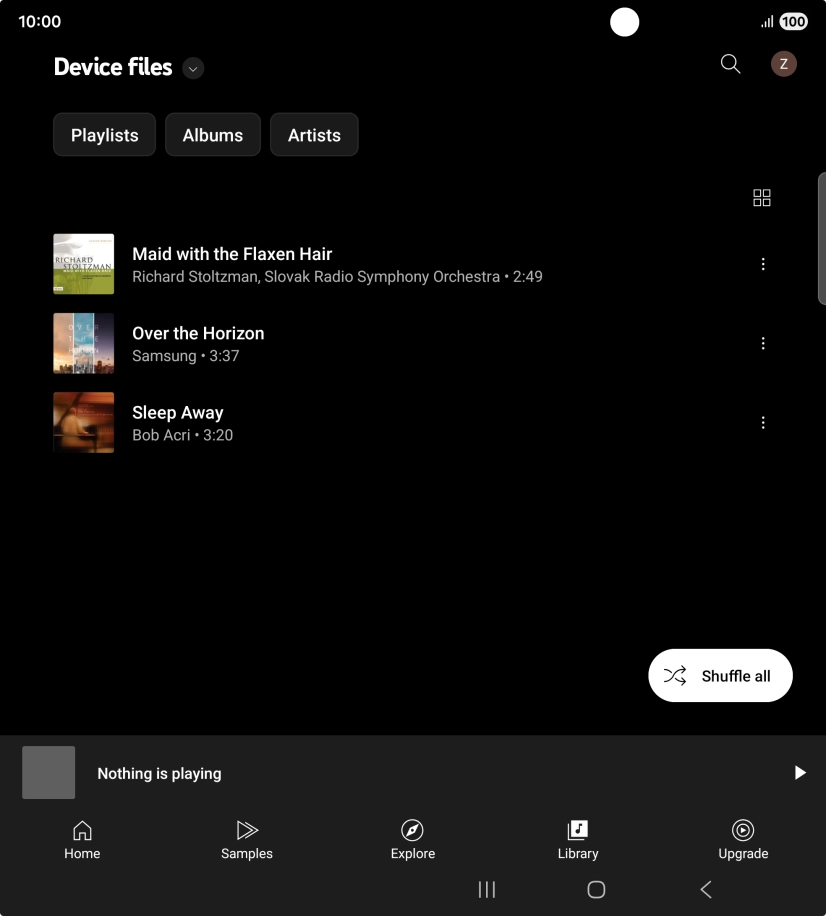The image size is (826, 916).
Task: Select the song Over the Horizon
Action: tap(300, 343)
